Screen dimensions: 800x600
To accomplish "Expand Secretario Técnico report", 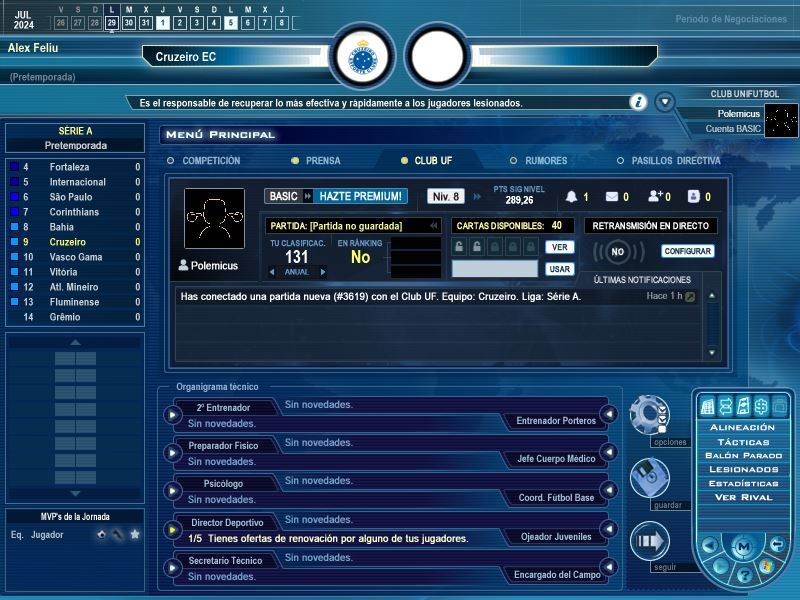I will [172, 567].
